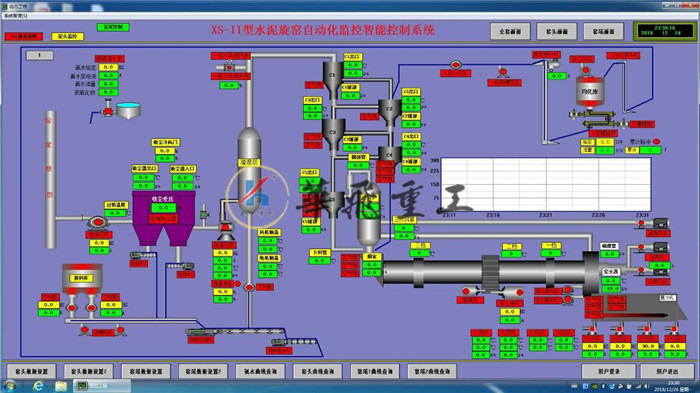700x393 pixels.
Task: Click the 用户登录 button
Action: [x=608, y=371]
